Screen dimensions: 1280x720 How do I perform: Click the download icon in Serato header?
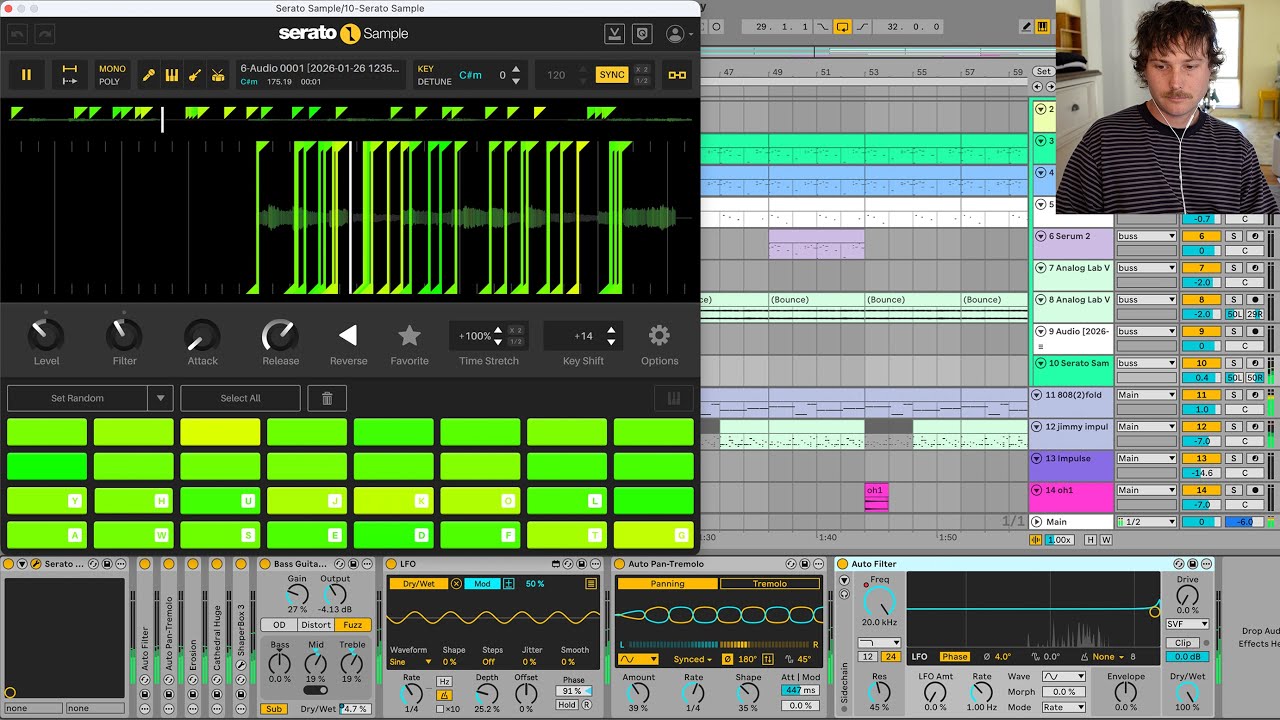(615, 34)
